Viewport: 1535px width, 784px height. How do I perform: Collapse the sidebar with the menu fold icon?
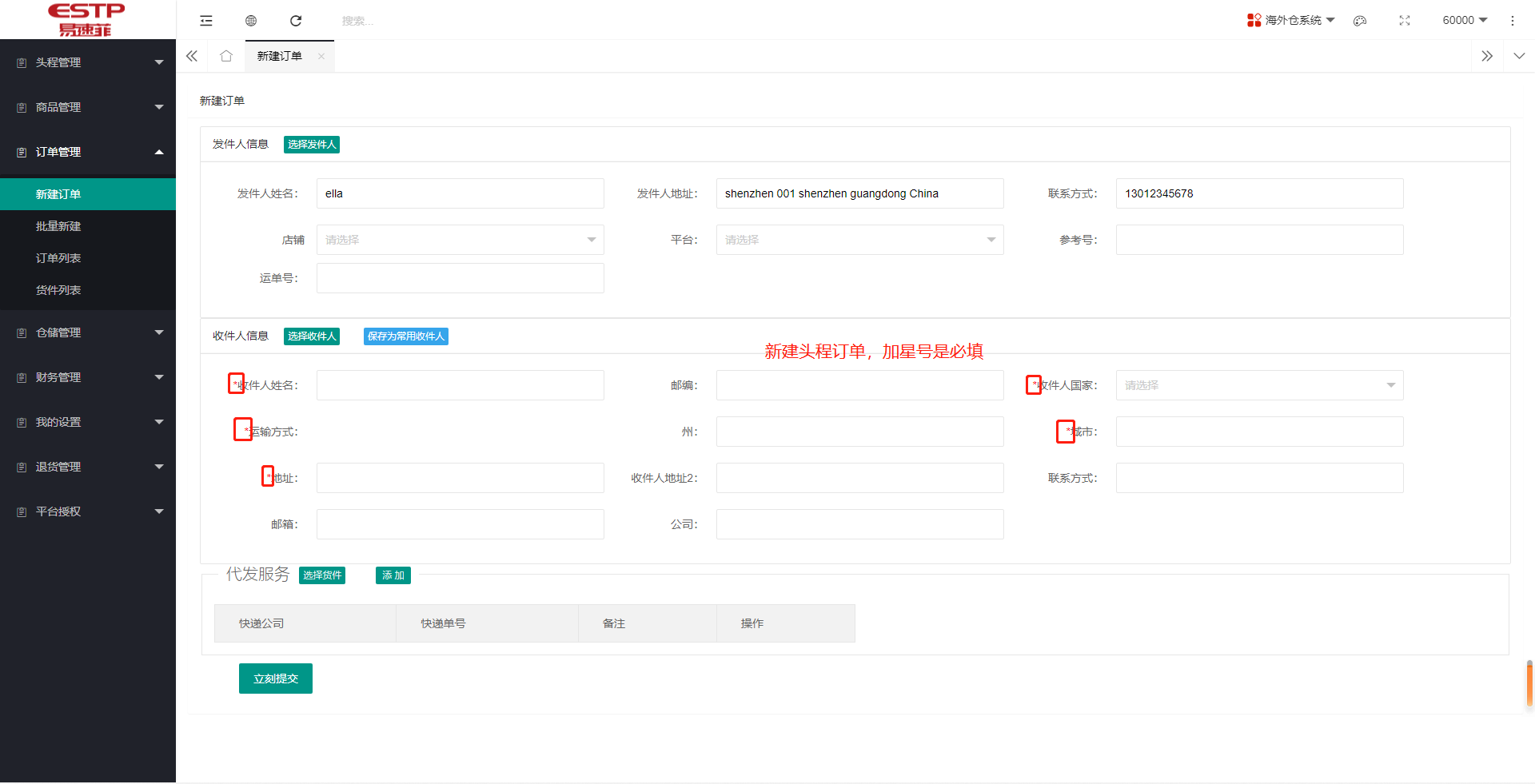coord(206,21)
